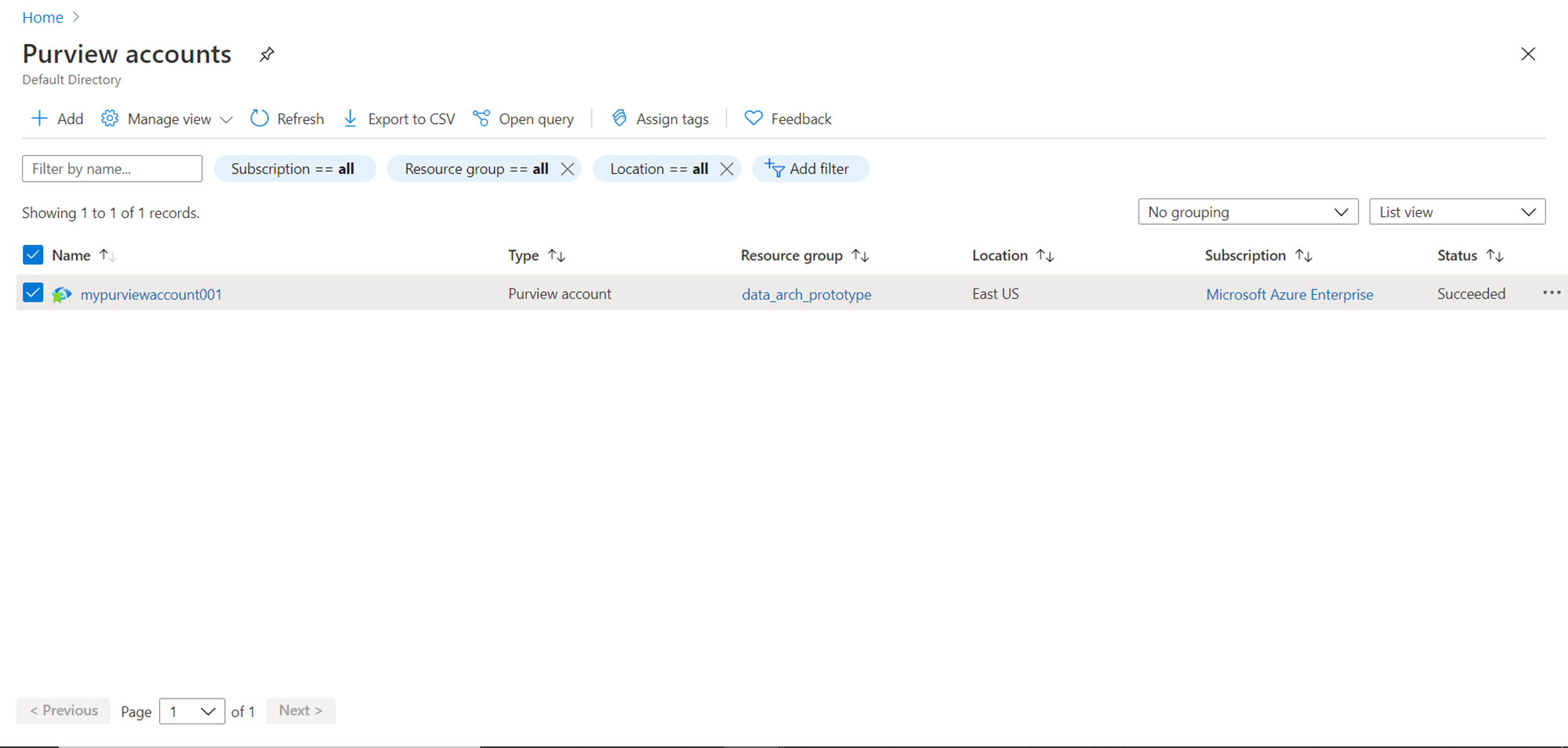The width and height of the screenshot is (1568, 748).
Task: Remove the Resource group filter
Action: (x=568, y=169)
